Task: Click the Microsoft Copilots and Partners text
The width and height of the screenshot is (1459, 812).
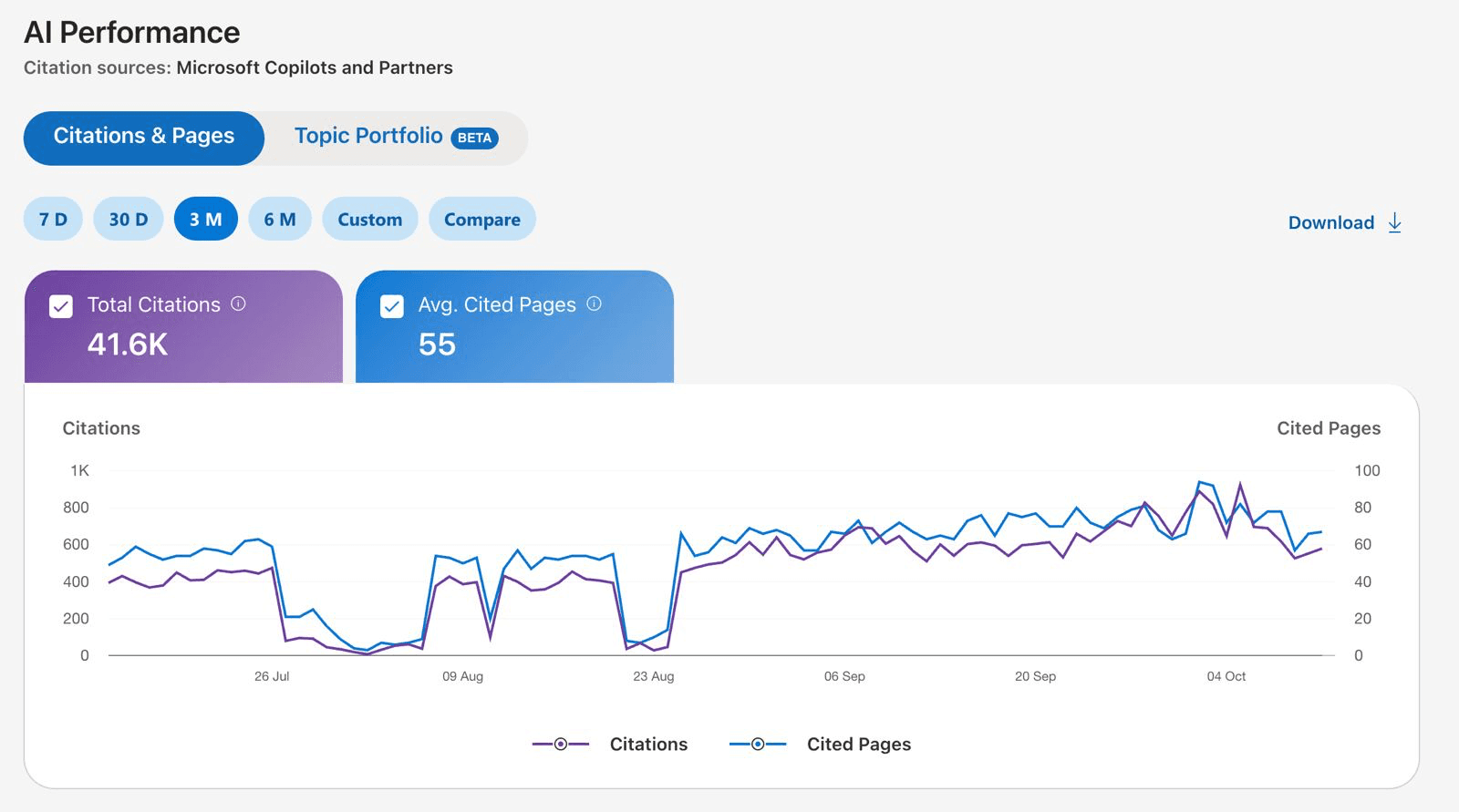Action: (x=315, y=67)
